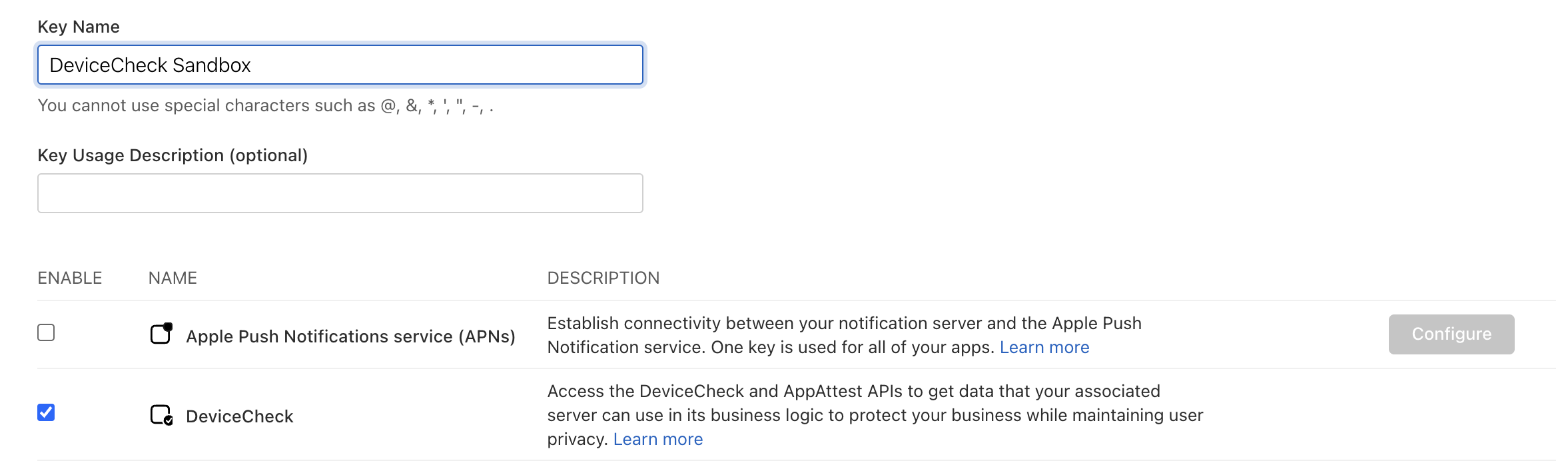Click the disabled Configure button for APNs

pos(1451,334)
